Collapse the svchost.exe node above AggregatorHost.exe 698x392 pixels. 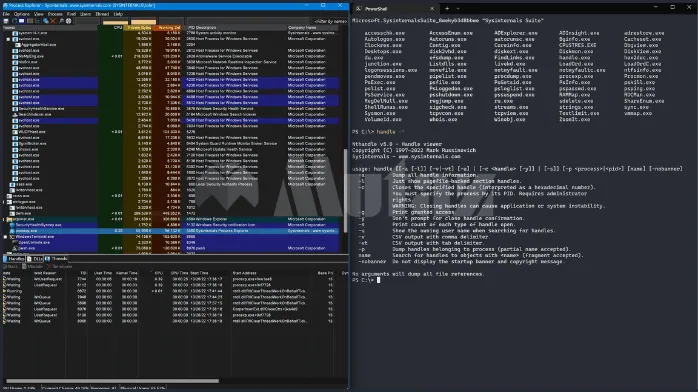pyautogui.click(x=8, y=39)
